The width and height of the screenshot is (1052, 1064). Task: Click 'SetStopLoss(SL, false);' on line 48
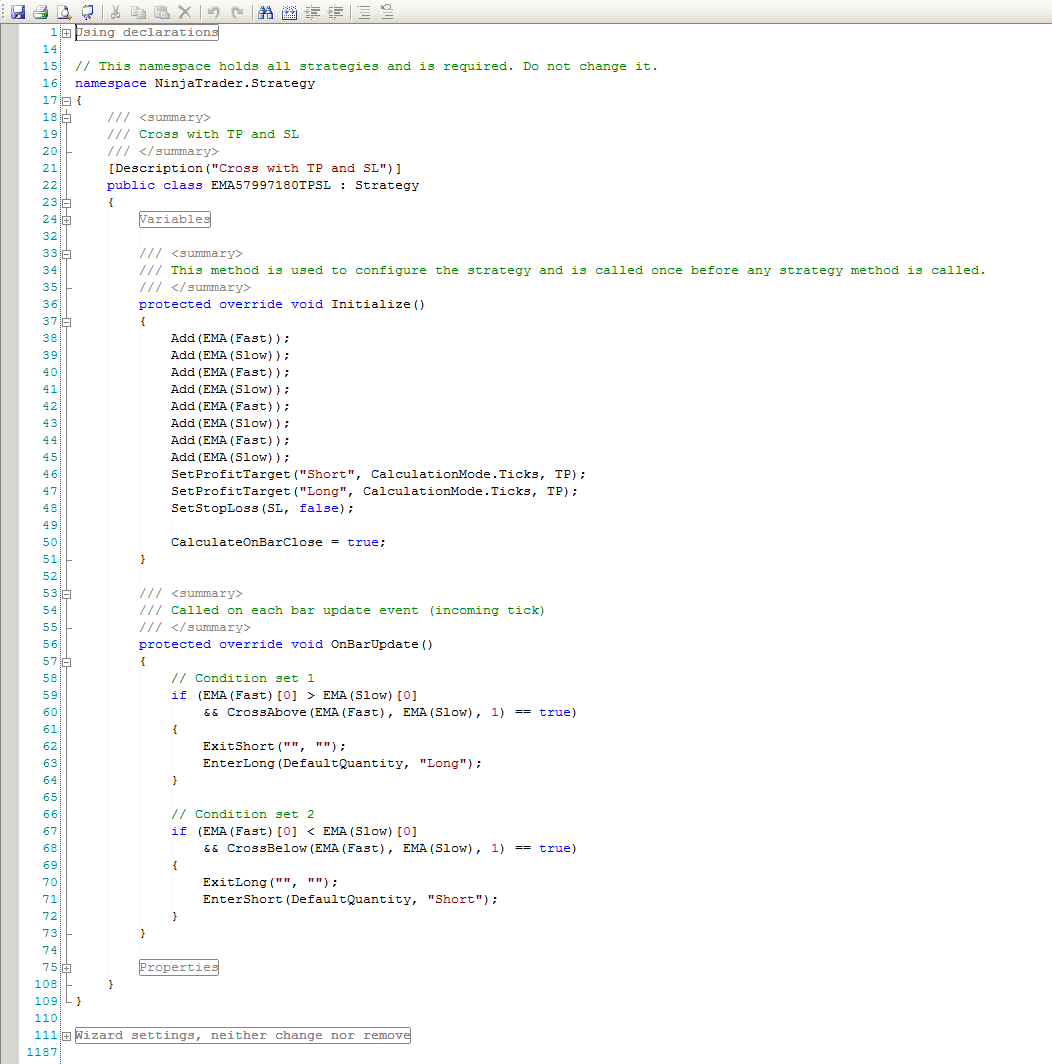pos(262,508)
